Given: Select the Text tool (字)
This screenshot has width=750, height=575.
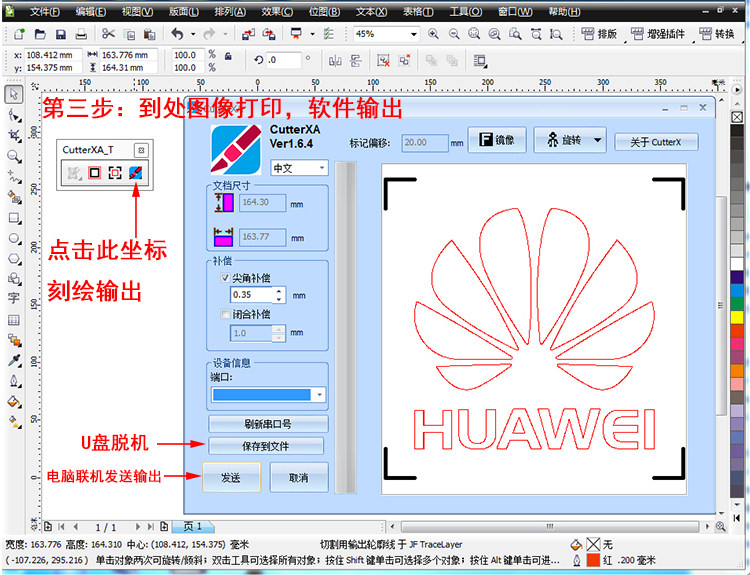Looking at the screenshot, I should 13,299.
